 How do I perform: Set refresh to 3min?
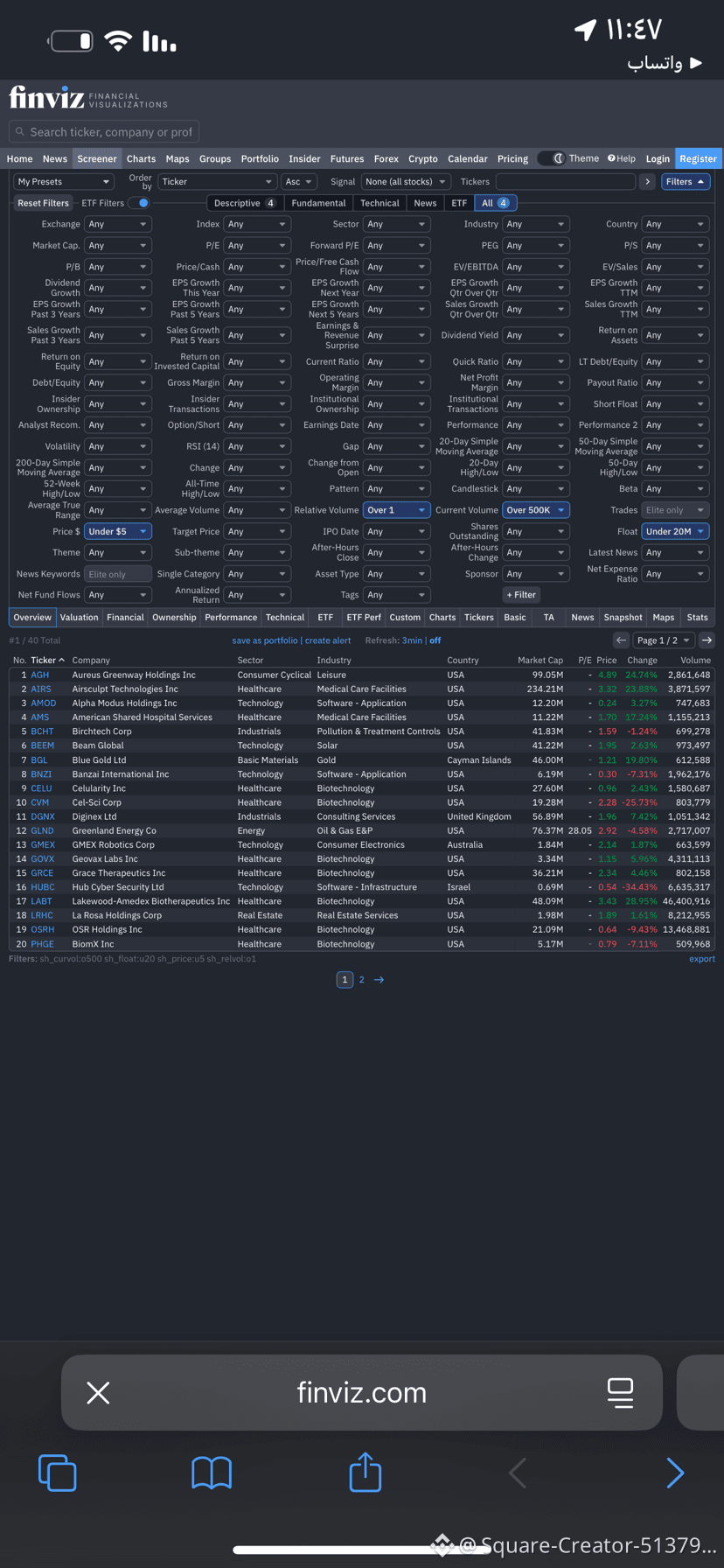point(412,640)
